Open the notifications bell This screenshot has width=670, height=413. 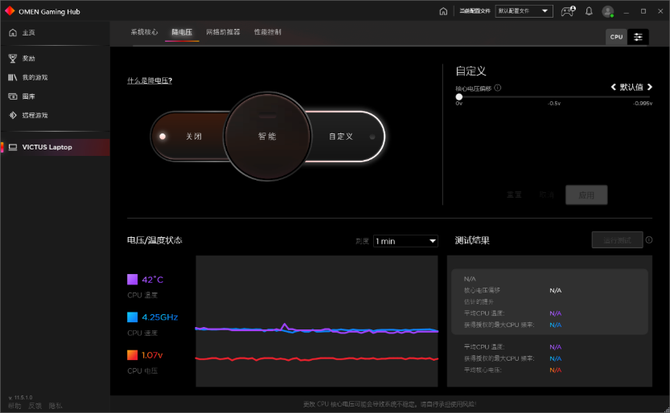(x=587, y=11)
